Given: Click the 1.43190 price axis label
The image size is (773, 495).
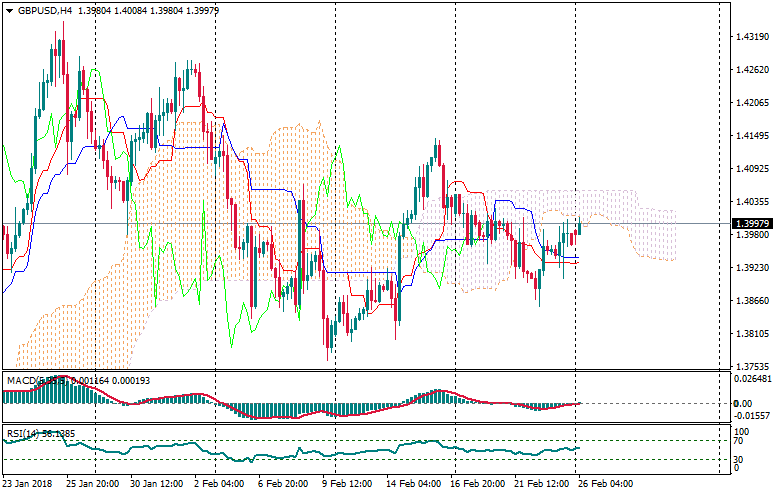Looking at the screenshot, I should point(751,37).
